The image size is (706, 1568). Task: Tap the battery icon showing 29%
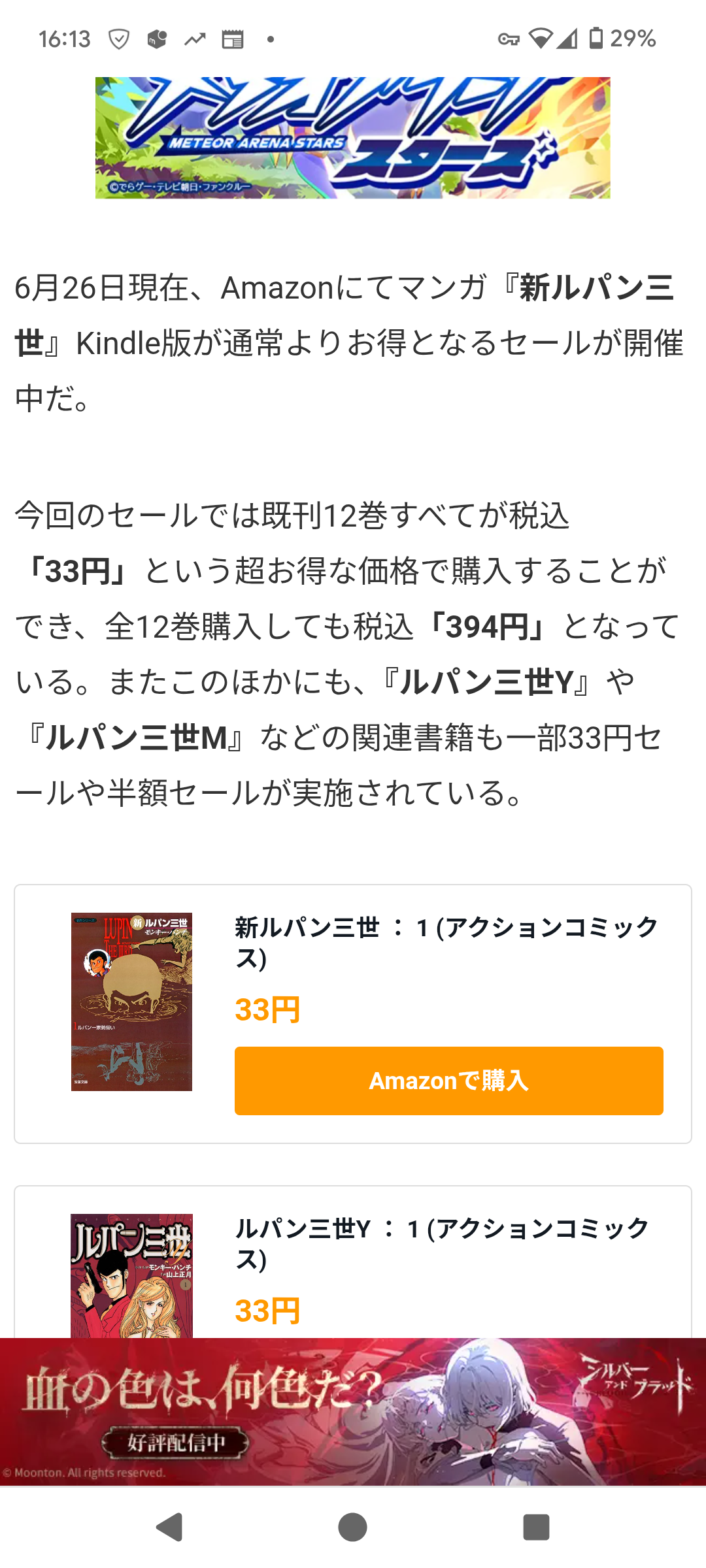pos(596,38)
